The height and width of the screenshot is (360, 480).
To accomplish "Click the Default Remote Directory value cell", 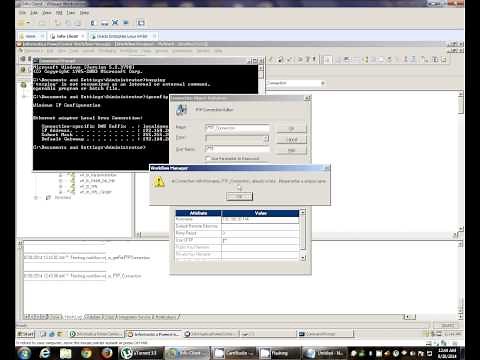I will (260, 226).
